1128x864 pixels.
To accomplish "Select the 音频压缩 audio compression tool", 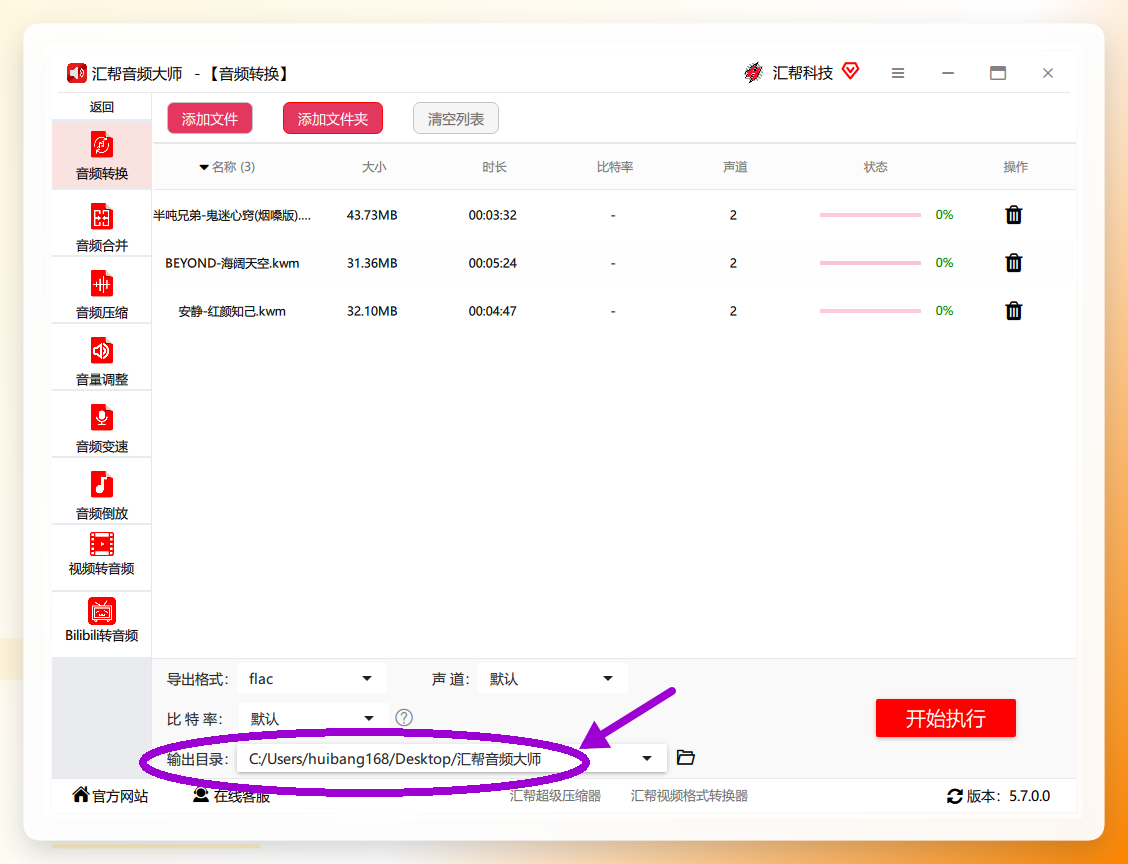I will pyautogui.click(x=101, y=294).
